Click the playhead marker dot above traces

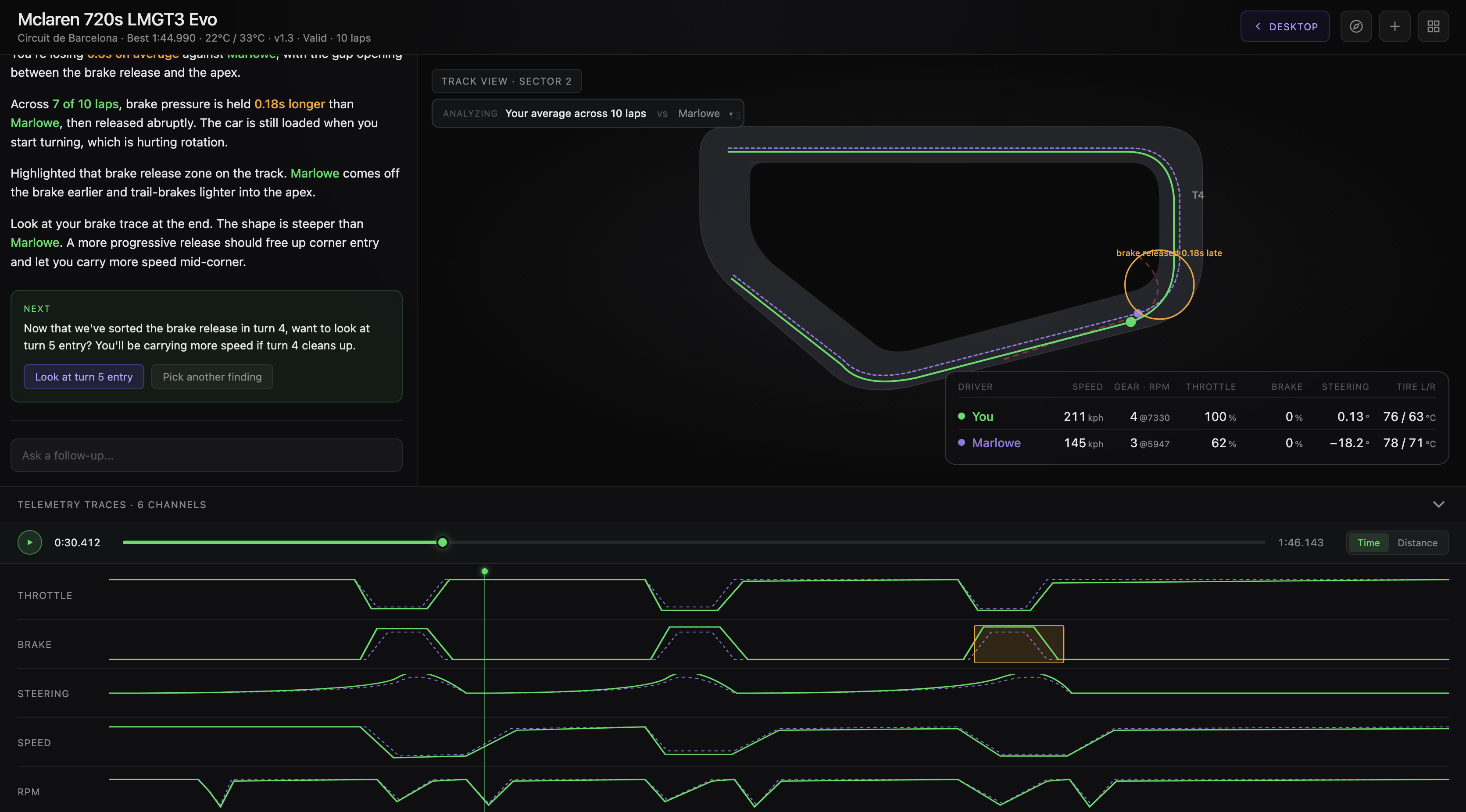pyautogui.click(x=484, y=571)
